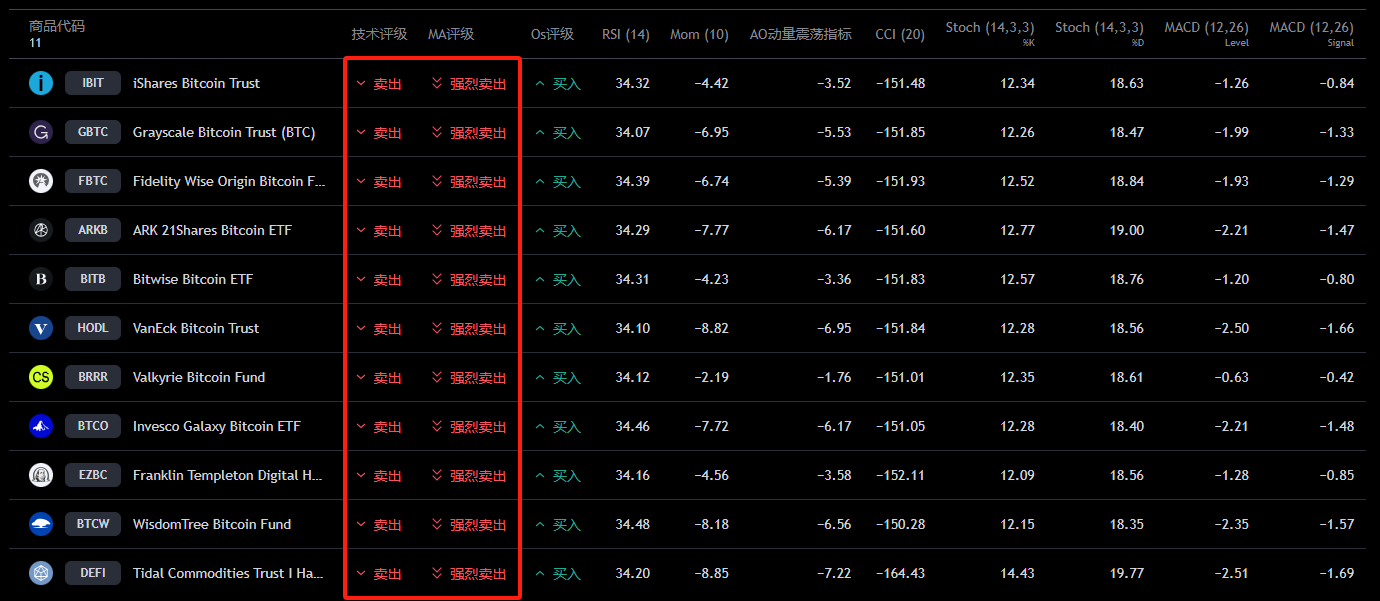The width and height of the screenshot is (1380, 601).
Task: Click DEFI's 强烈卖出 MA rating
Action: click(469, 574)
